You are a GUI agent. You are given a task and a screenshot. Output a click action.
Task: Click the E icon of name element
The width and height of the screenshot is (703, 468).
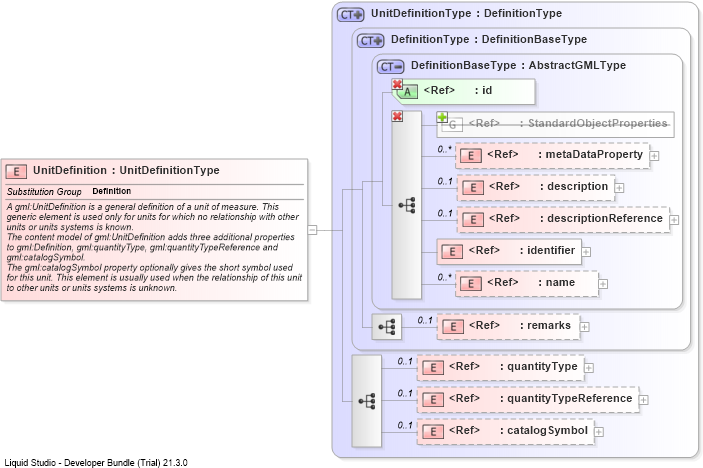click(471, 283)
